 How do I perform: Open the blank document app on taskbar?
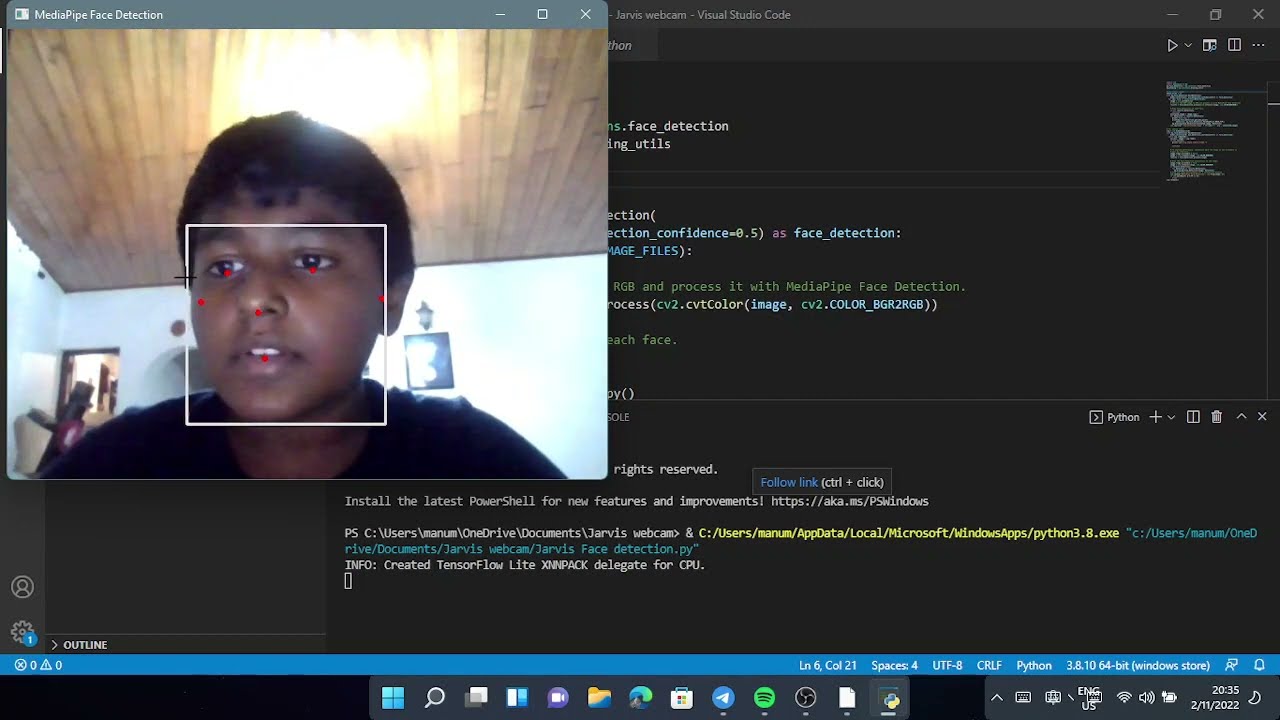[x=847, y=698]
